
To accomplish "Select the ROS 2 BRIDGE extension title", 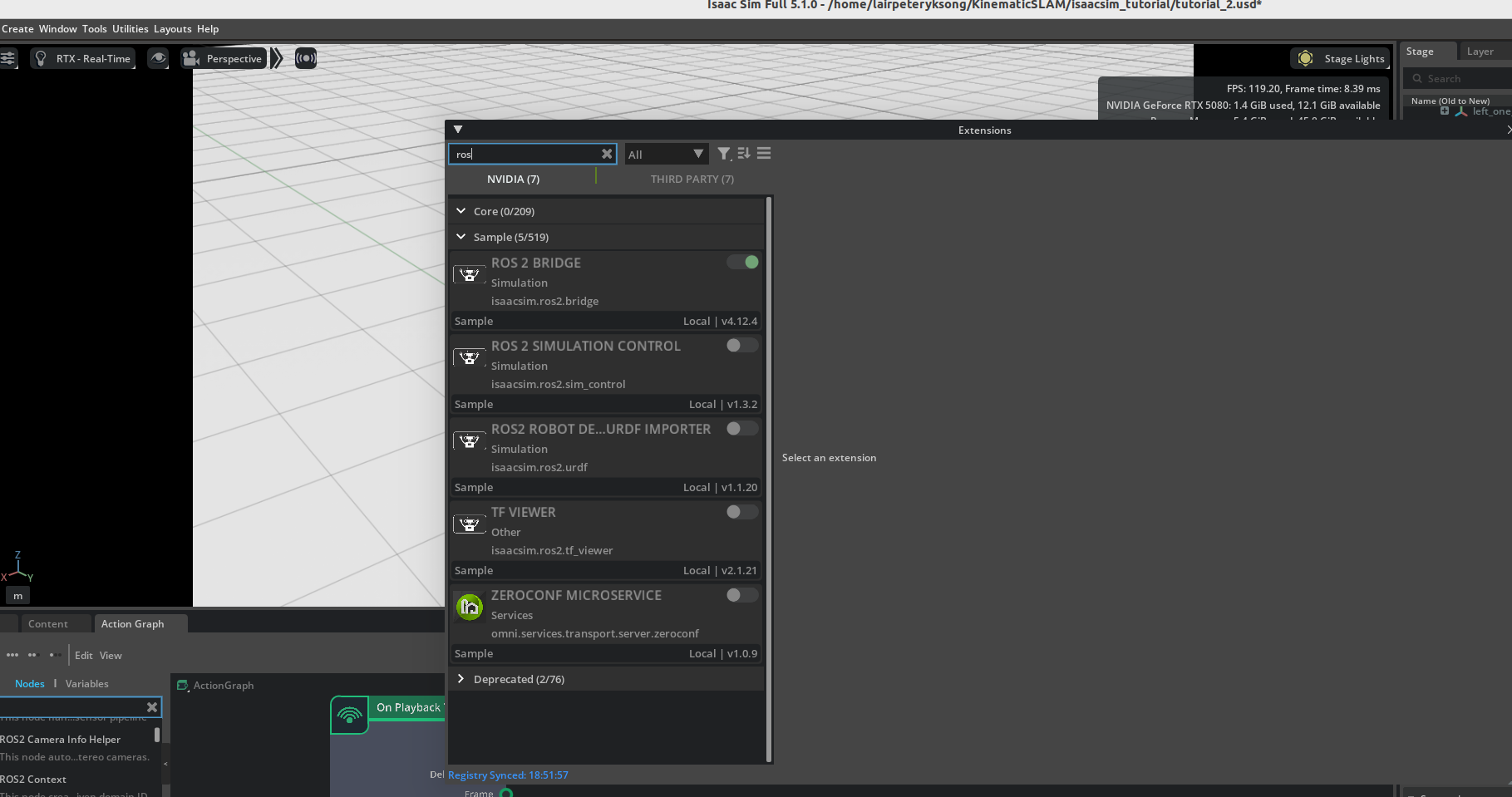I will [x=536, y=263].
